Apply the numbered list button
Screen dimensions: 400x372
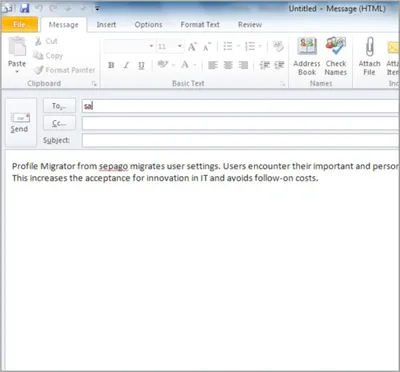click(x=250, y=46)
